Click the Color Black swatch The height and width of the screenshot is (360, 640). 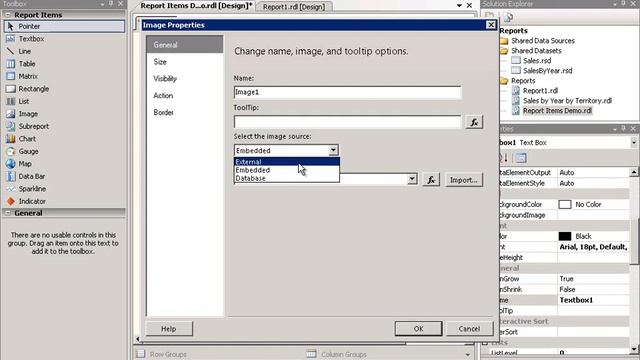click(x=564, y=236)
